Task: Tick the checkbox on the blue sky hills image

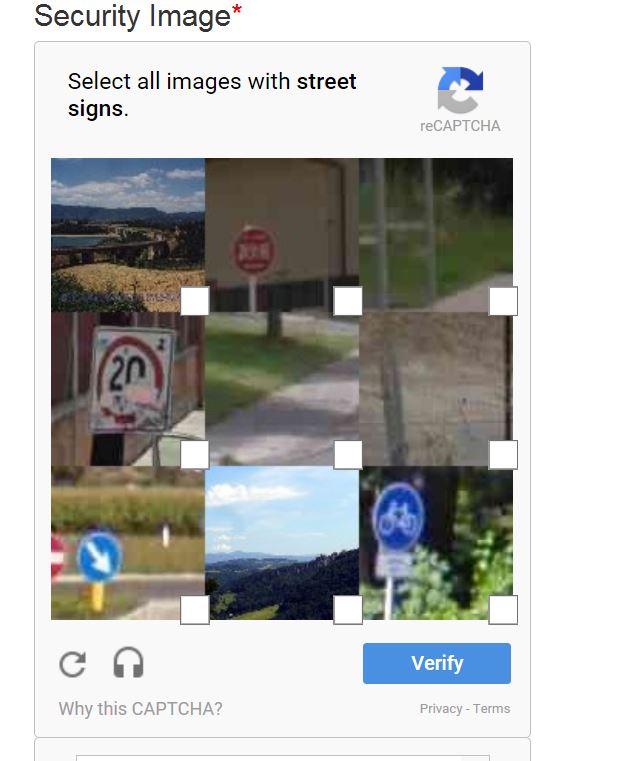Action: (x=348, y=610)
